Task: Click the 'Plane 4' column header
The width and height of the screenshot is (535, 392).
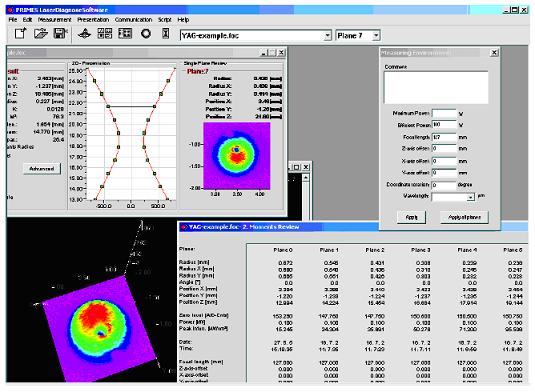Action: click(467, 250)
